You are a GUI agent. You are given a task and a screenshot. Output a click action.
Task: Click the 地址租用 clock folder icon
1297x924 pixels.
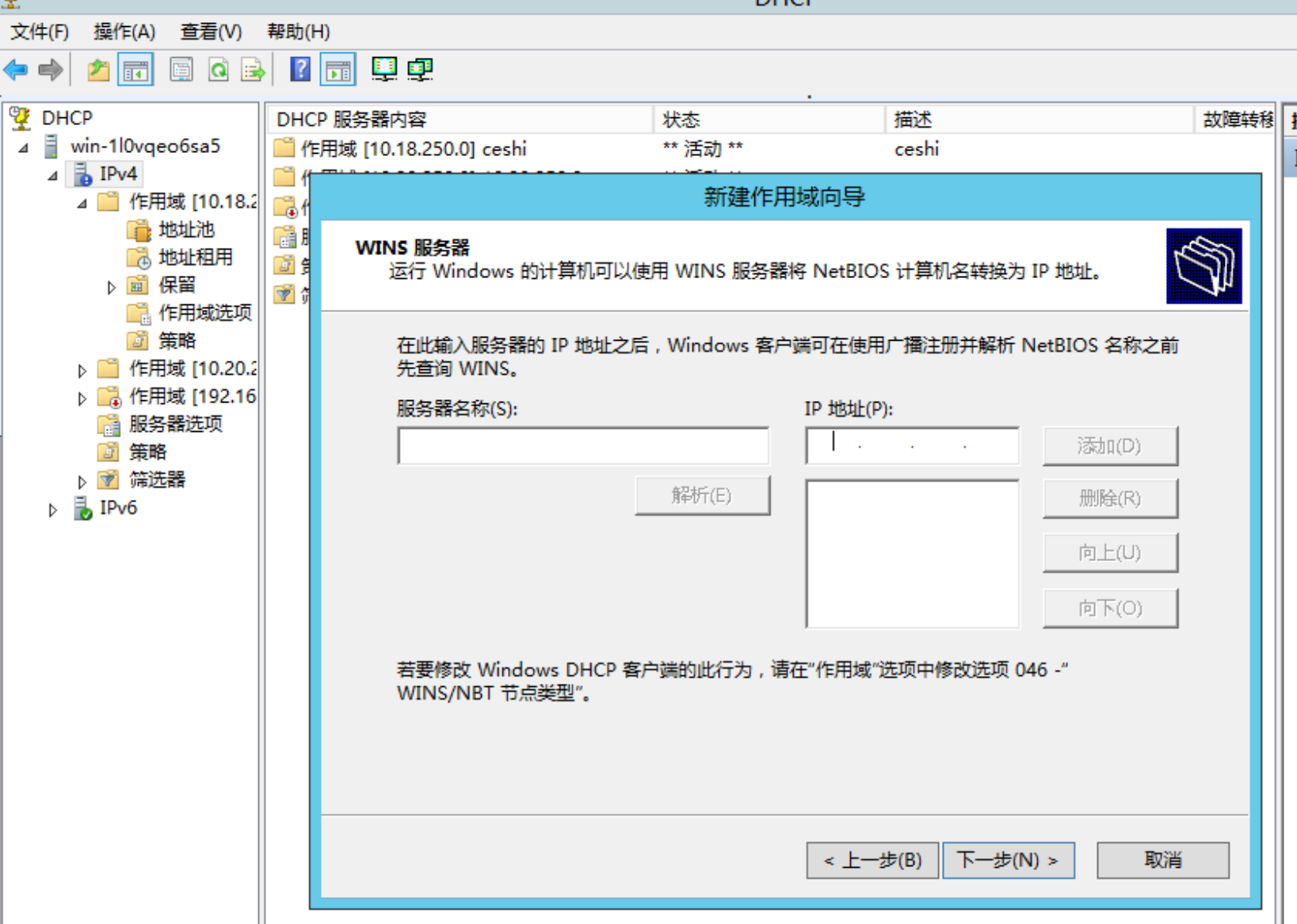[x=139, y=258]
